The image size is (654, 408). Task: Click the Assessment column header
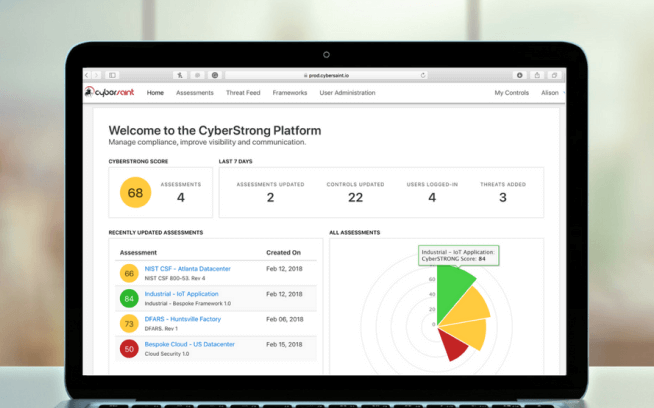[138, 252]
